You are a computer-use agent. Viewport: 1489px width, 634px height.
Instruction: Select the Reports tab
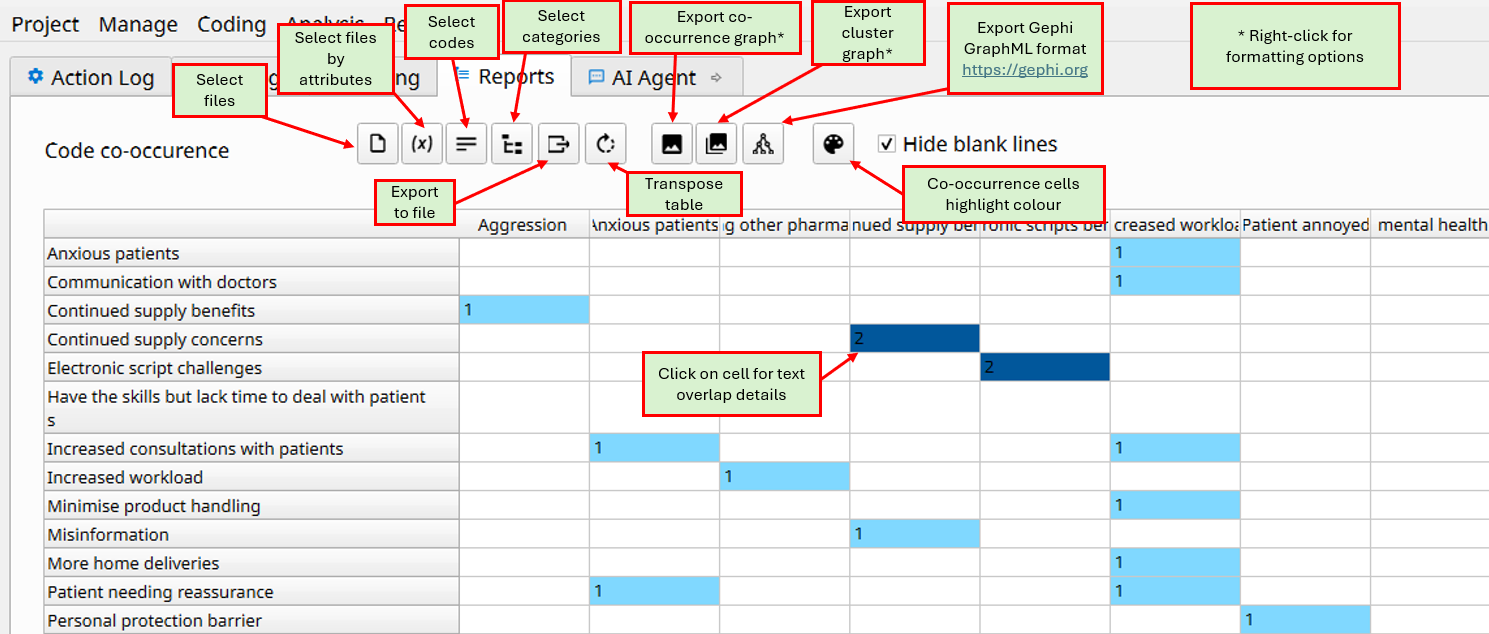(x=506, y=77)
